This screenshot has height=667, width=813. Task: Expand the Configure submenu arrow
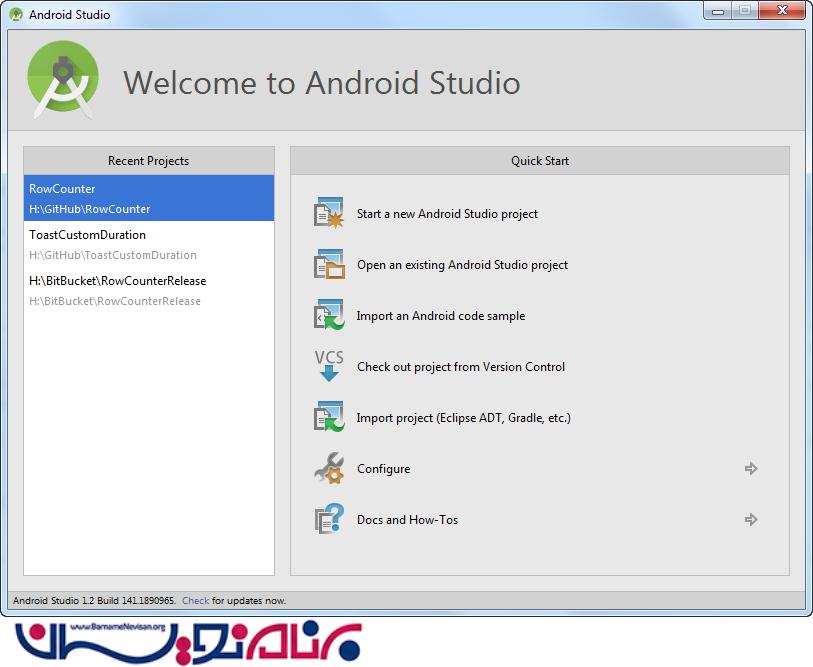click(751, 468)
